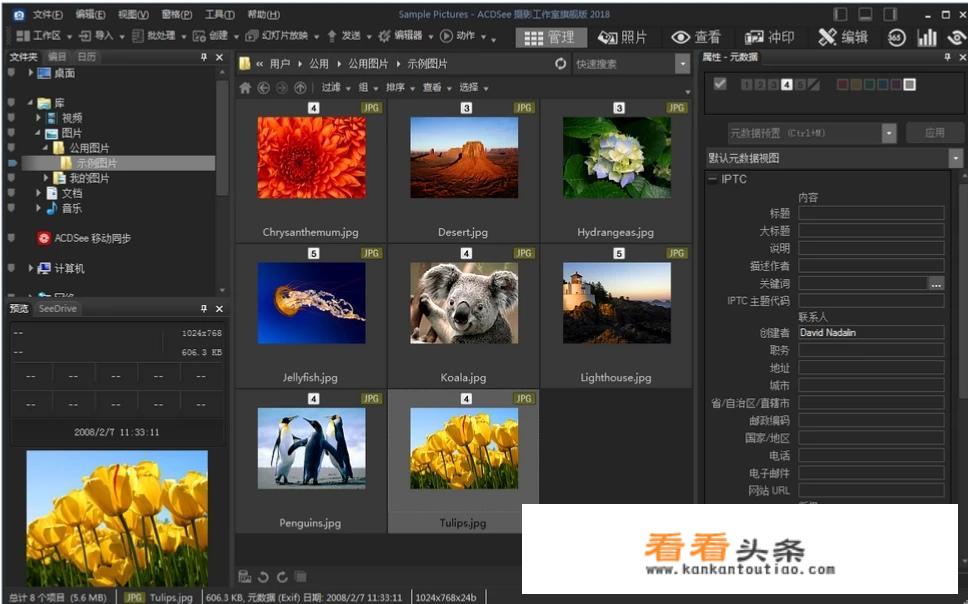Open the 排序 sort dropdown
The height and width of the screenshot is (604, 968).
(399, 88)
